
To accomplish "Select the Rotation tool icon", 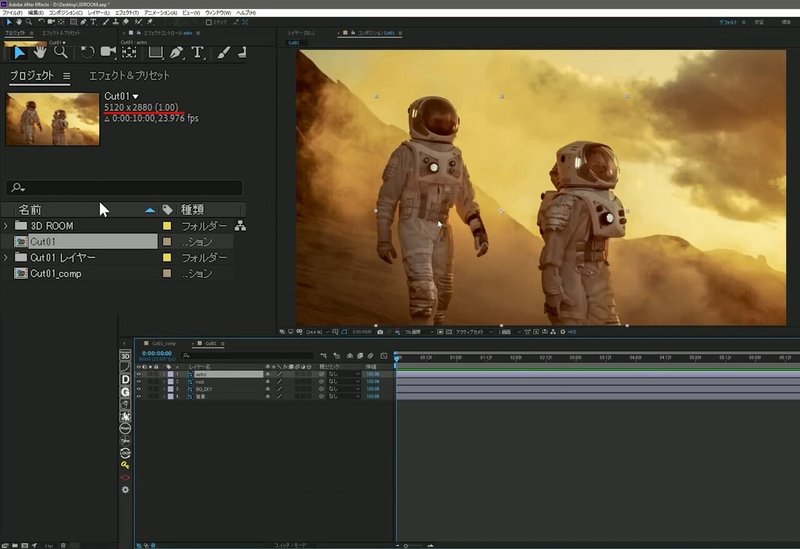I will pyautogui.click(x=87, y=52).
